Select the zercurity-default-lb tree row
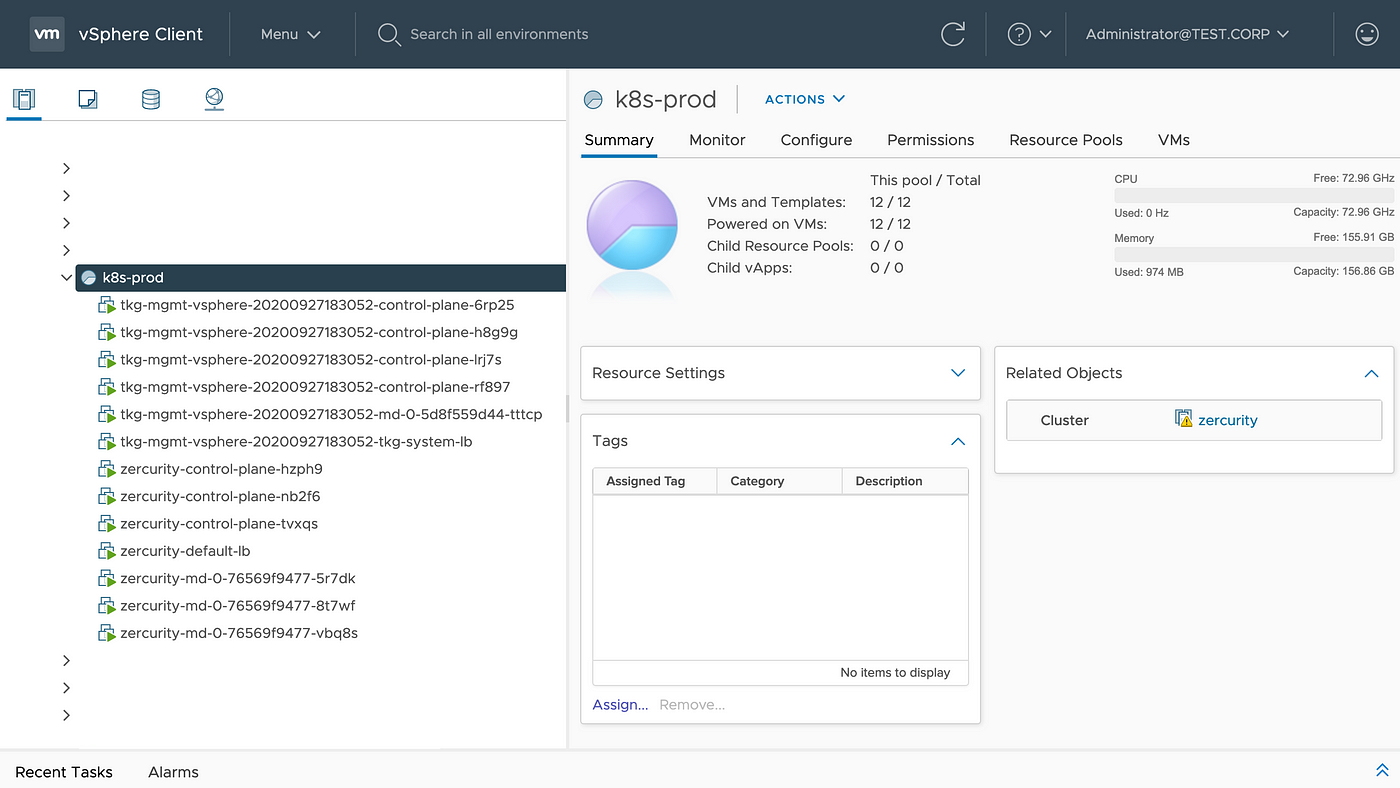1400x788 pixels. (185, 551)
